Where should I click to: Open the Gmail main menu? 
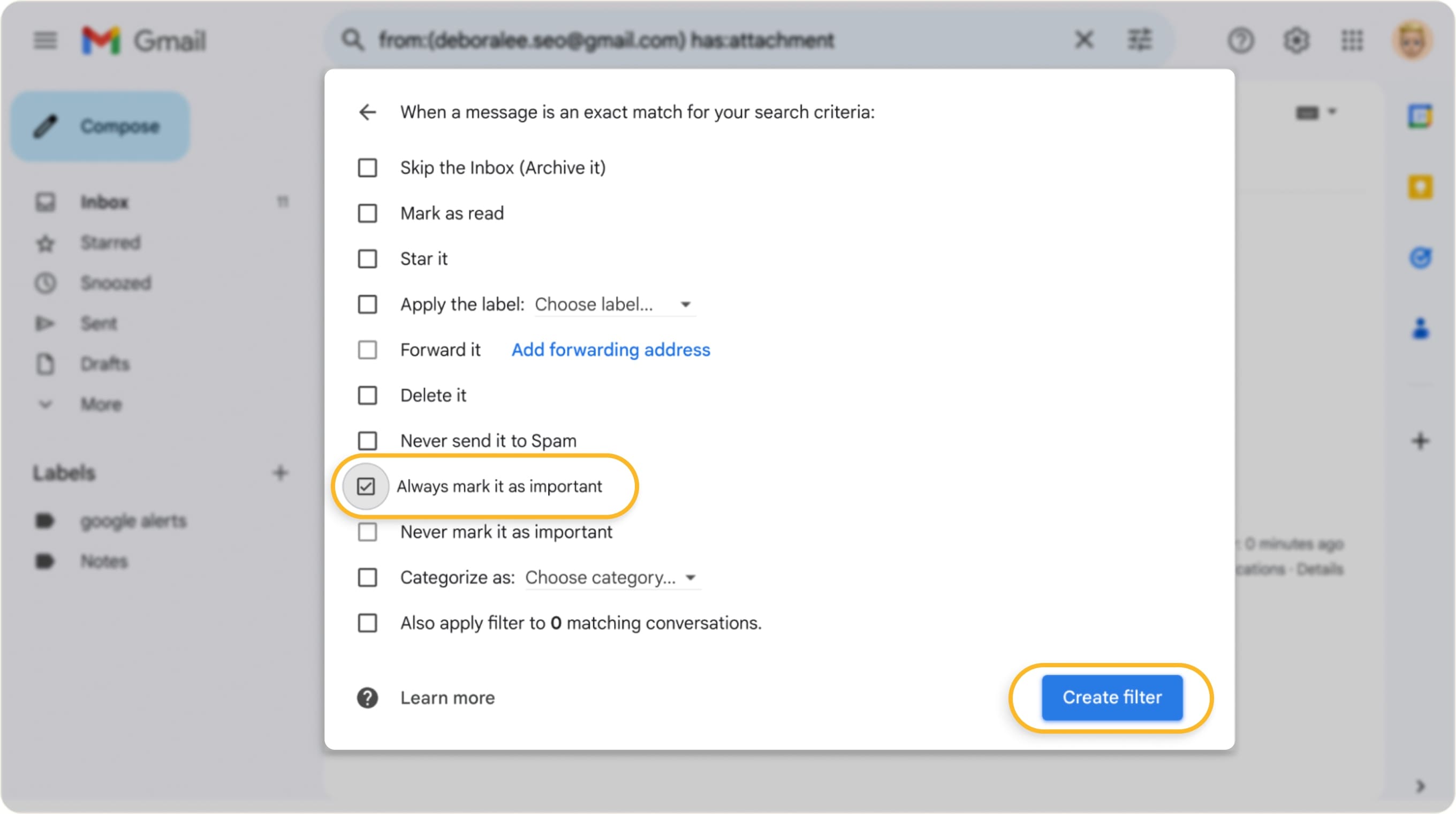pos(44,40)
